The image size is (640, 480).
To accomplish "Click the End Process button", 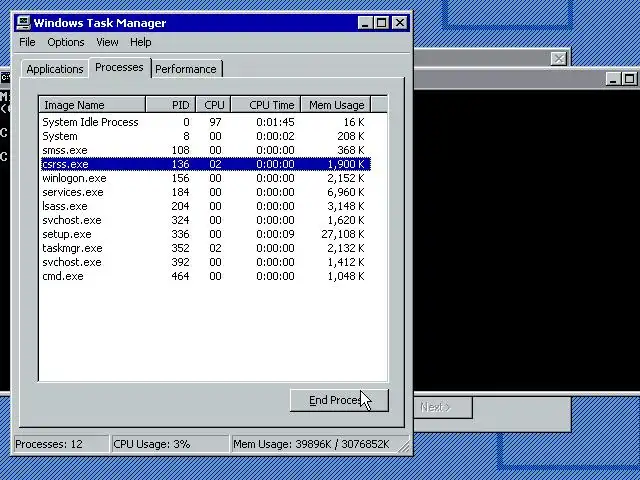I will tap(339, 400).
